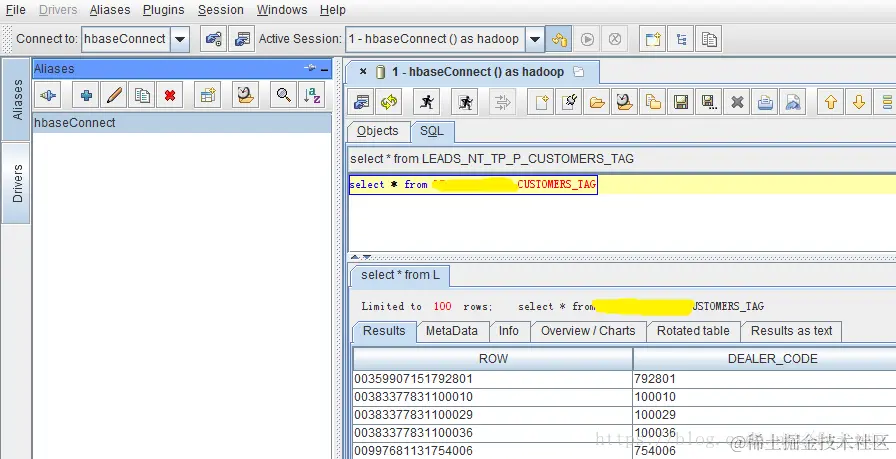
Task: Open the Windows menu
Action: tap(282, 10)
